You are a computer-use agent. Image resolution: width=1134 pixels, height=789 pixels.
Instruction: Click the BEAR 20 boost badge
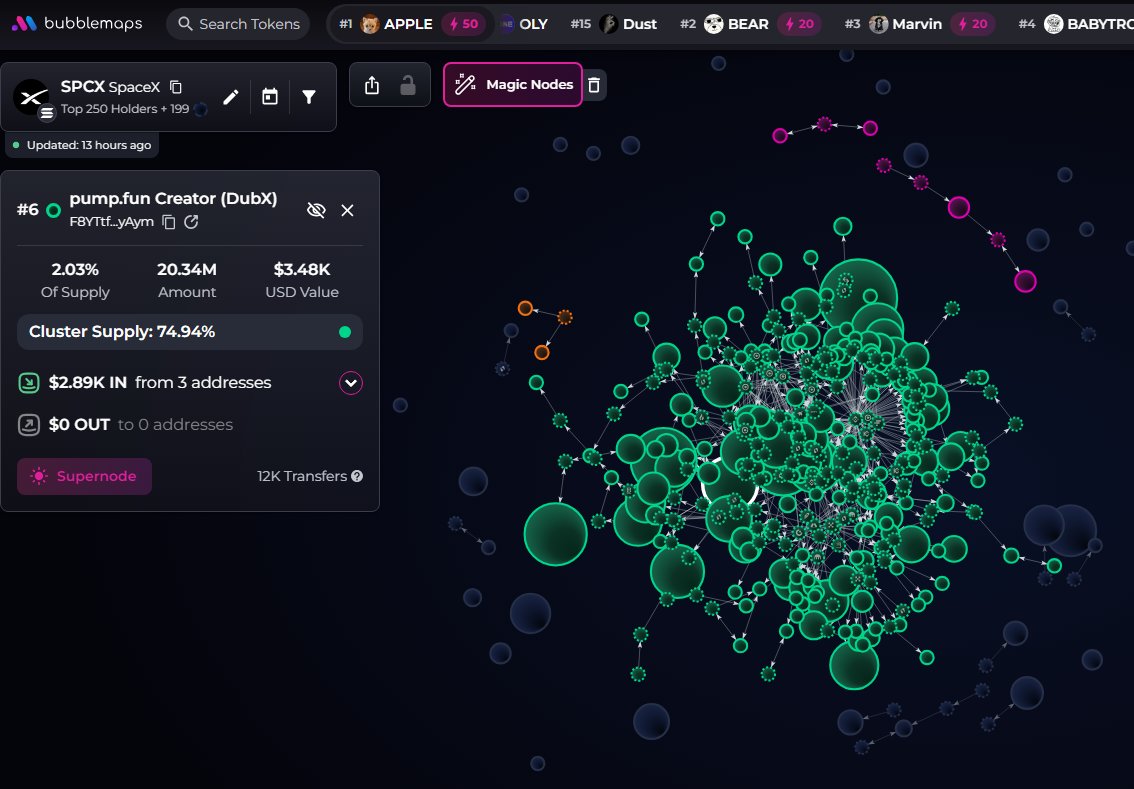pyautogui.click(x=799, y=24)
